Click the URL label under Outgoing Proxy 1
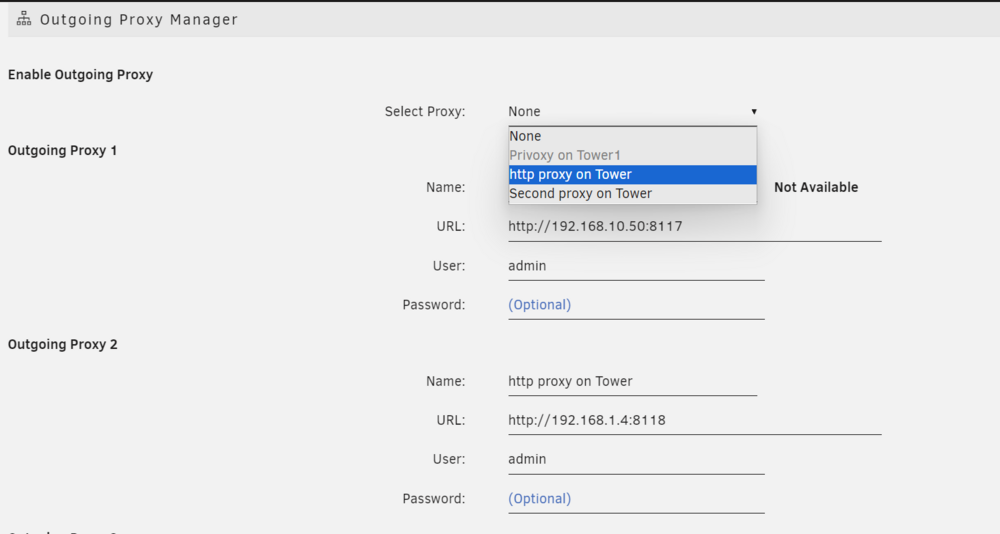The image size is (1000, 534). [450, 226]
